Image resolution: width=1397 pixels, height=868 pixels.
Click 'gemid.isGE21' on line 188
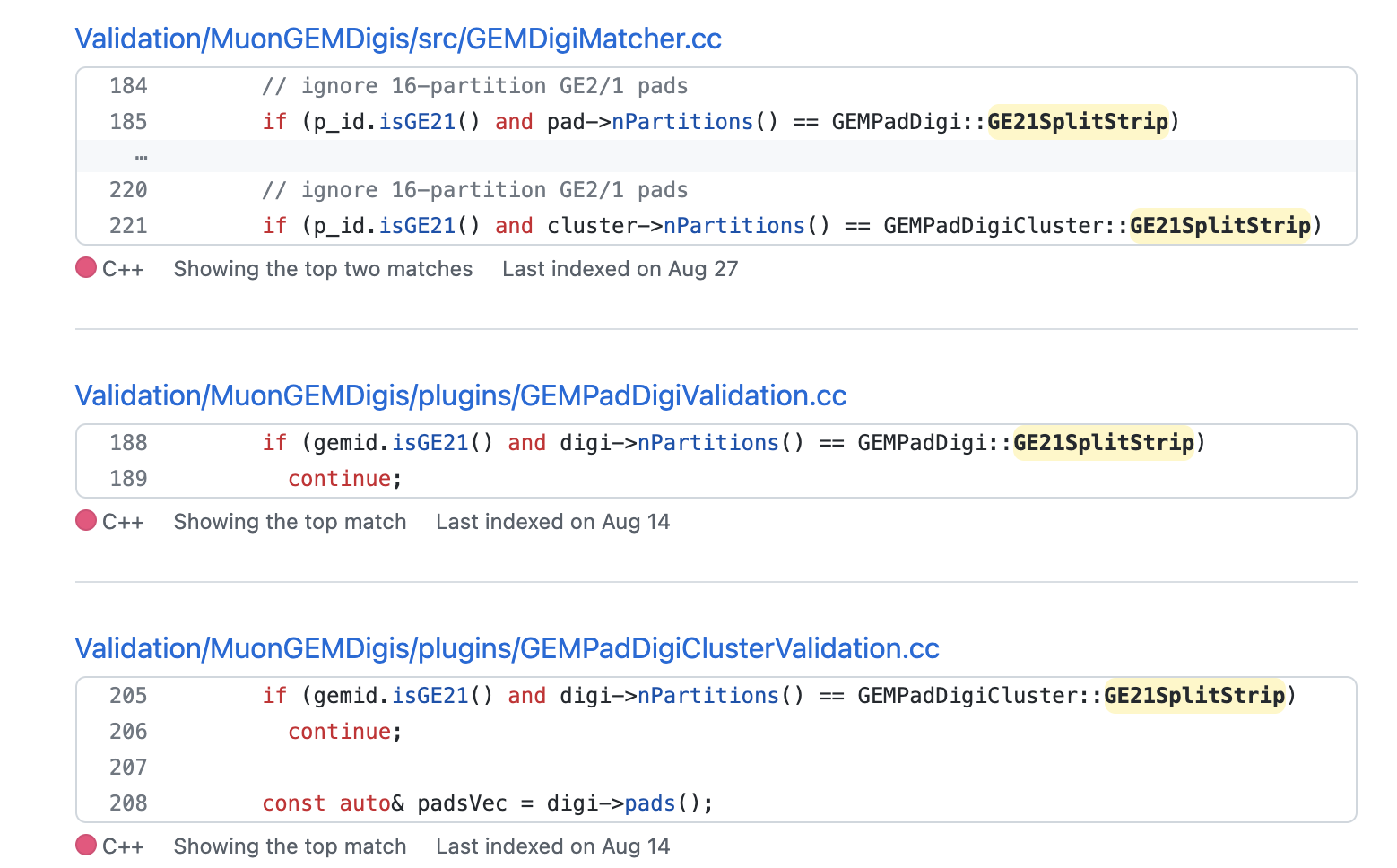(392, 443)
